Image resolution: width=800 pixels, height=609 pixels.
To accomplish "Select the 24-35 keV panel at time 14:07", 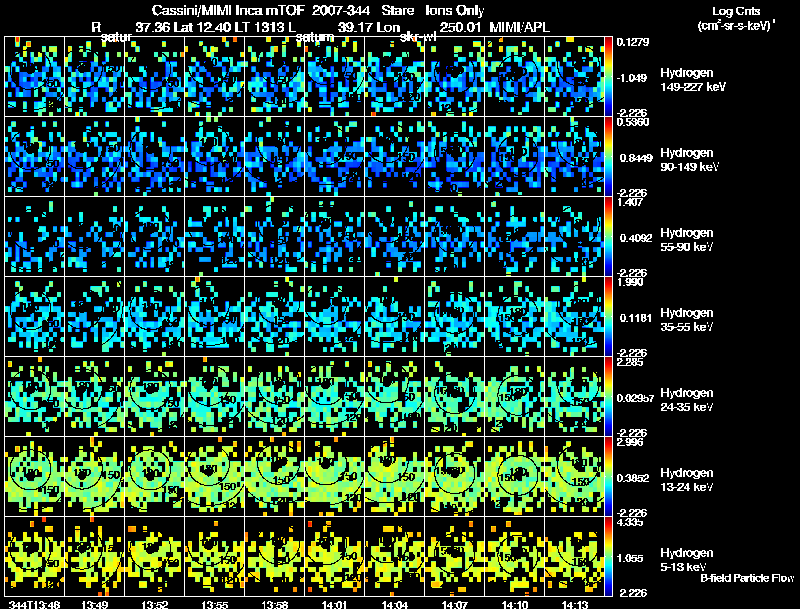I will pyautogui.click(x=455, y=397).
